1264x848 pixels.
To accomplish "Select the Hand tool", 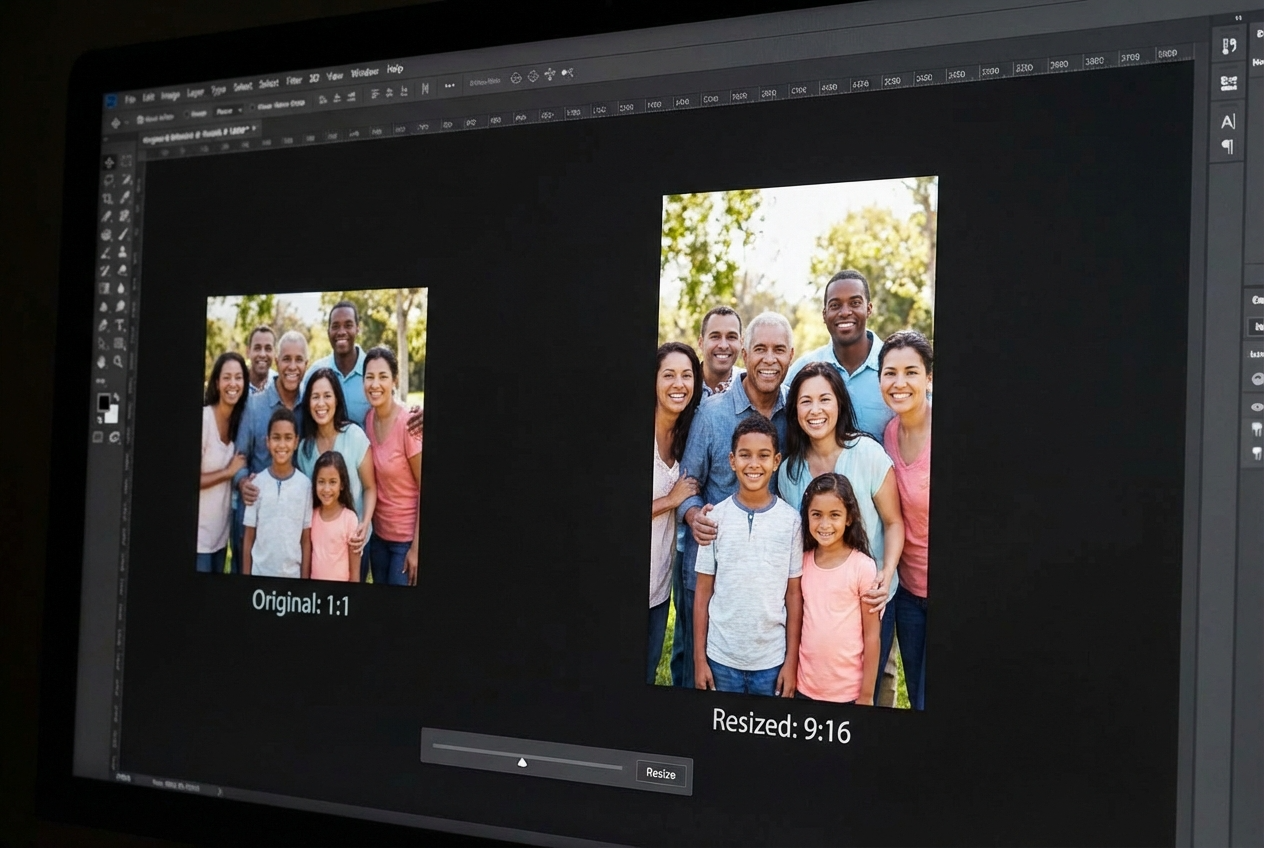I will (x=103, y=361).
